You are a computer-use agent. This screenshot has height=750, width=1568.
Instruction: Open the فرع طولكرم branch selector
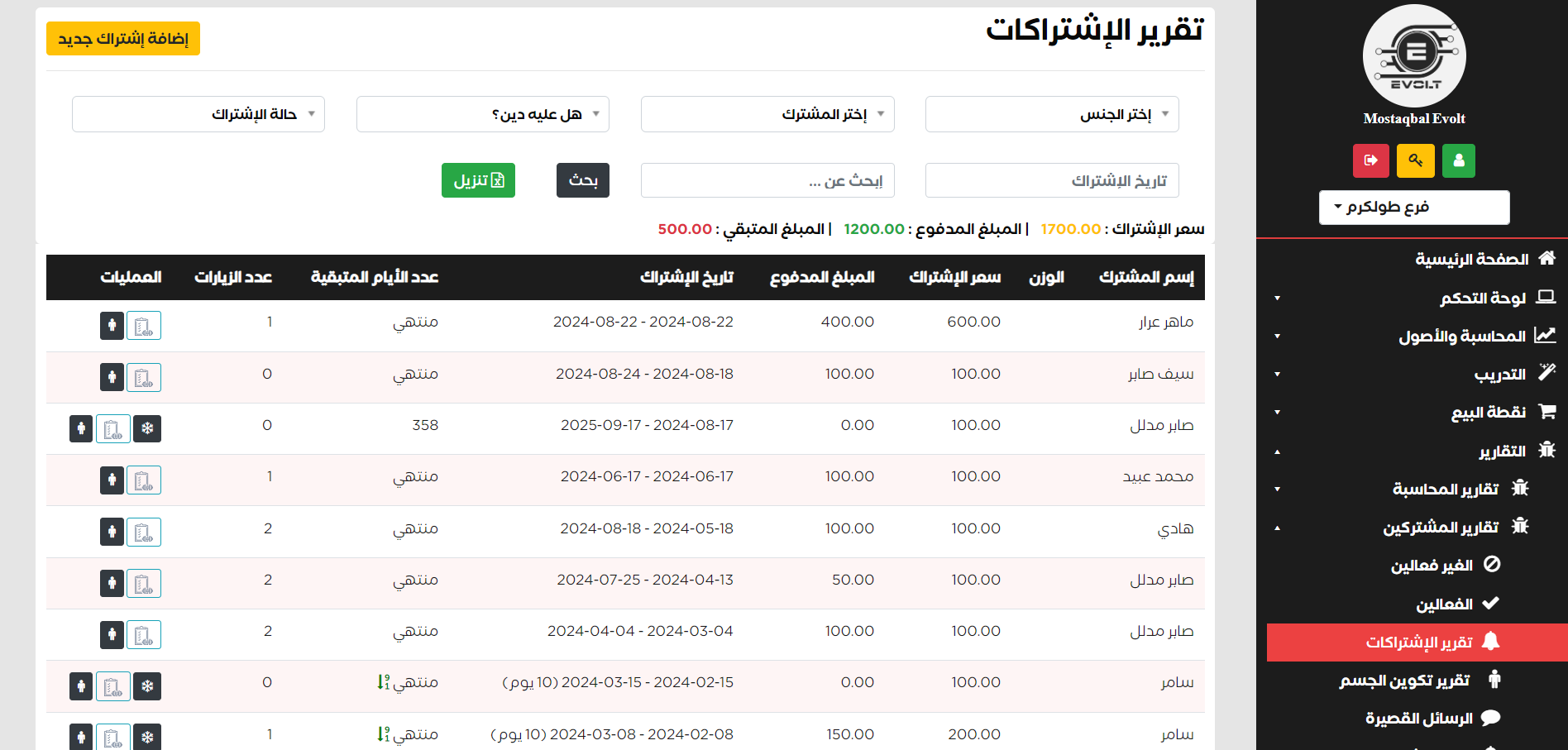pos(1413,207)
